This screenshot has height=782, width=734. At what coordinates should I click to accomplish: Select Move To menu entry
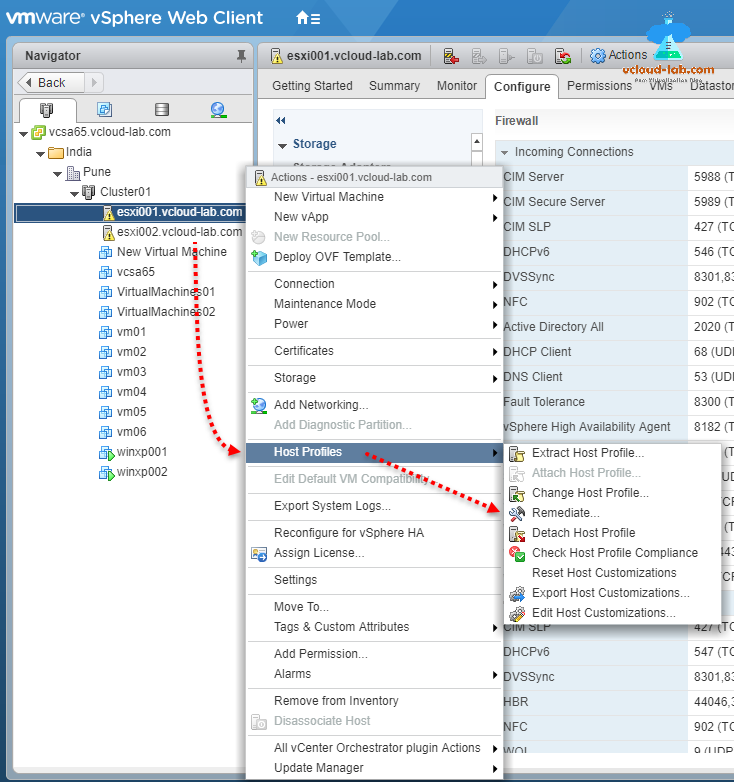(x=374, y=606)
